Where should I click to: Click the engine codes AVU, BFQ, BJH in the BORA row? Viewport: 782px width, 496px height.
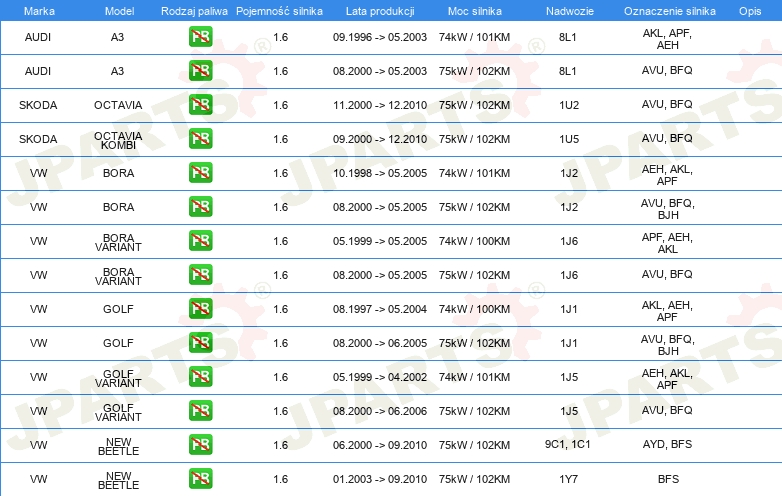[x=668, y=209]
